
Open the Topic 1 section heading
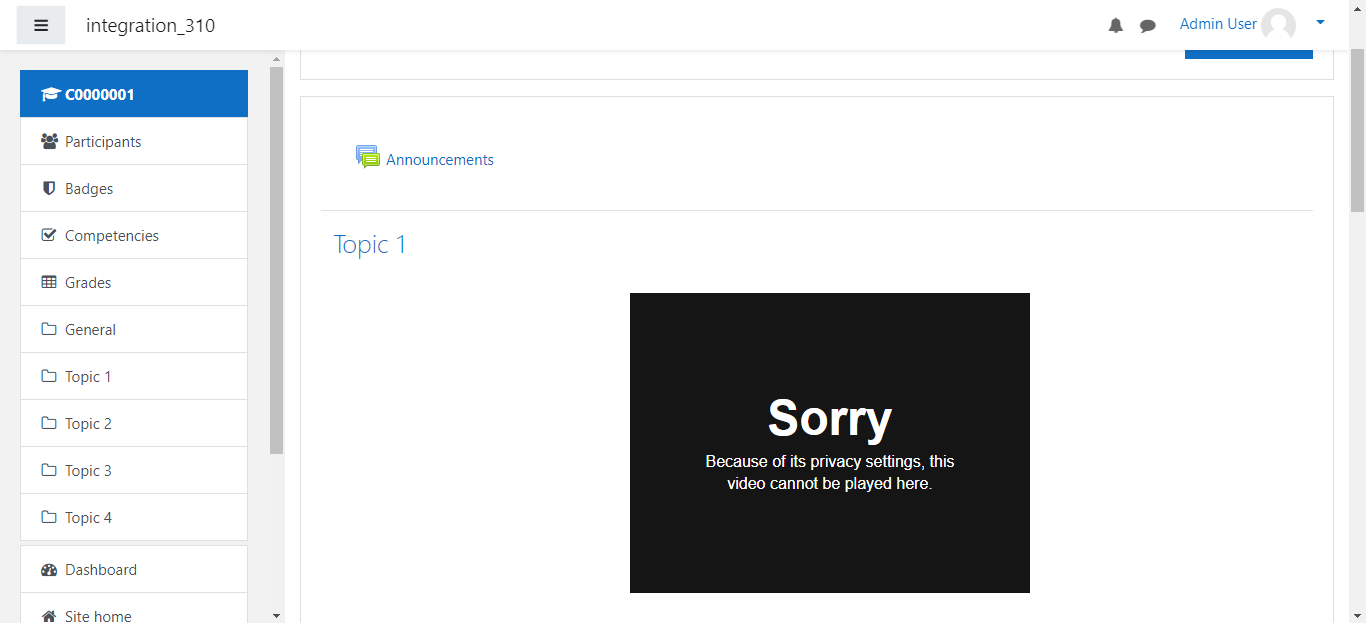point(370,245)
